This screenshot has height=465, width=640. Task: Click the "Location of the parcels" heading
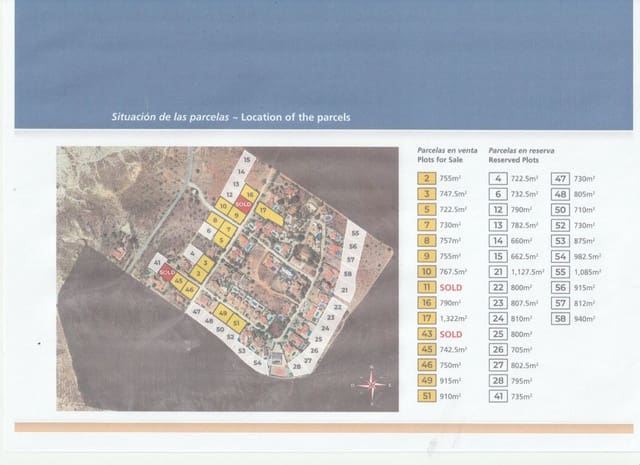296,117
